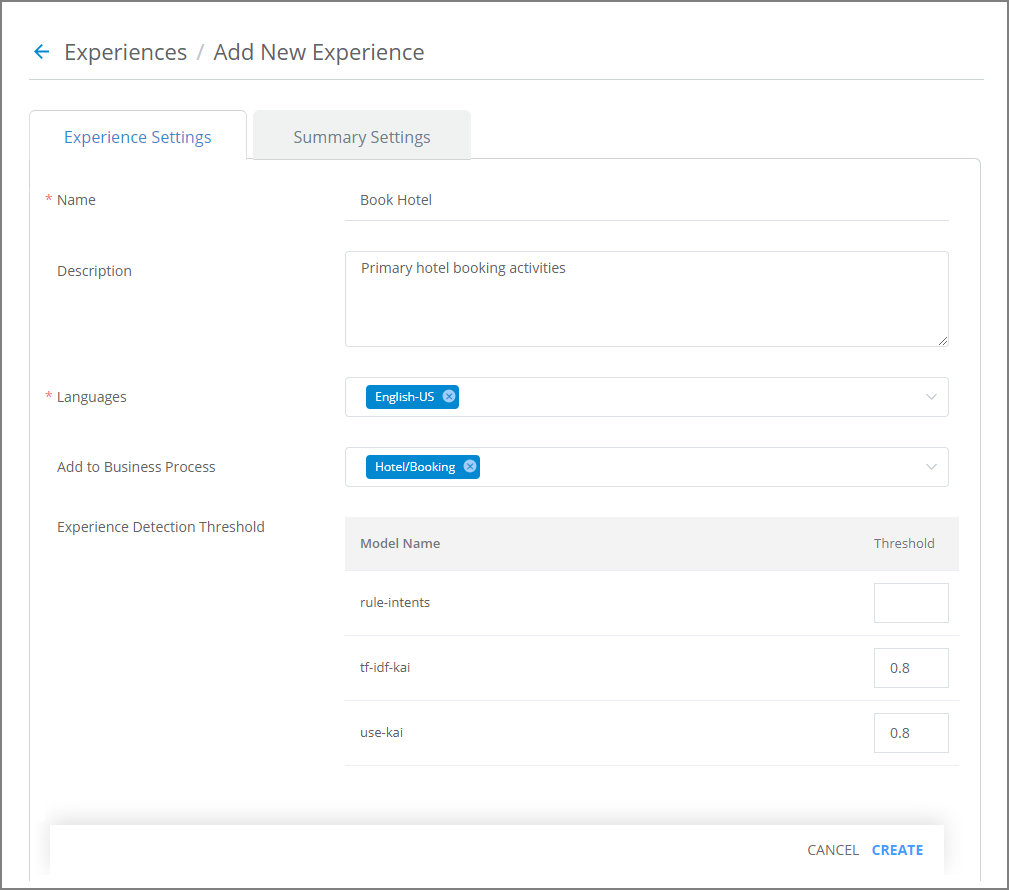Click the Model Name column header
The width and height of the screenshot is (1009, 890).
(x=400, y=543)
